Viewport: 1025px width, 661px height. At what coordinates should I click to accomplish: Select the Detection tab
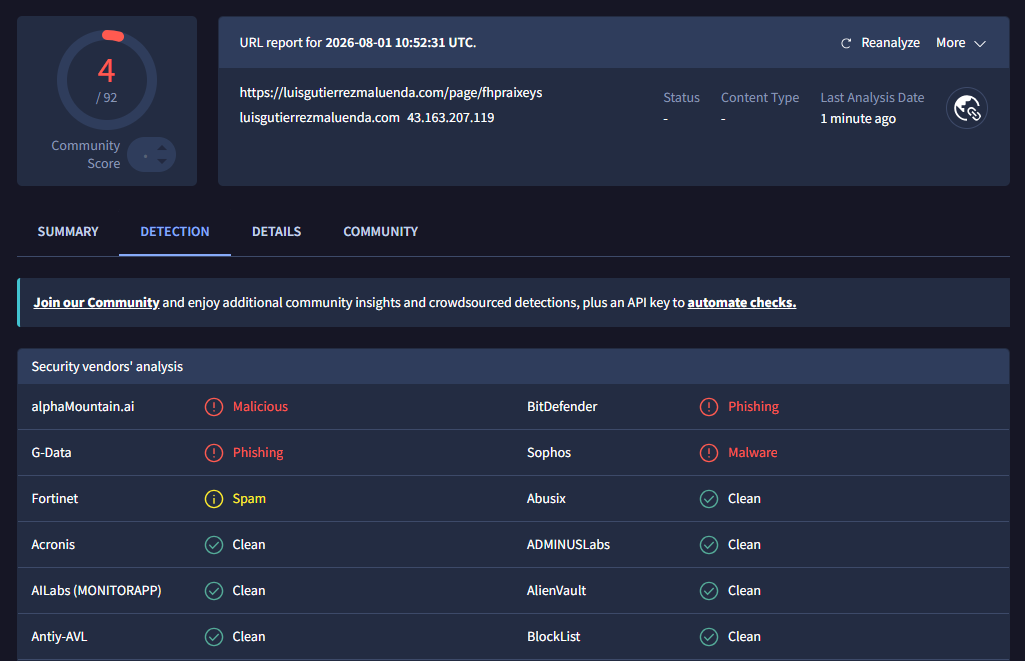(x=175, y=231)
